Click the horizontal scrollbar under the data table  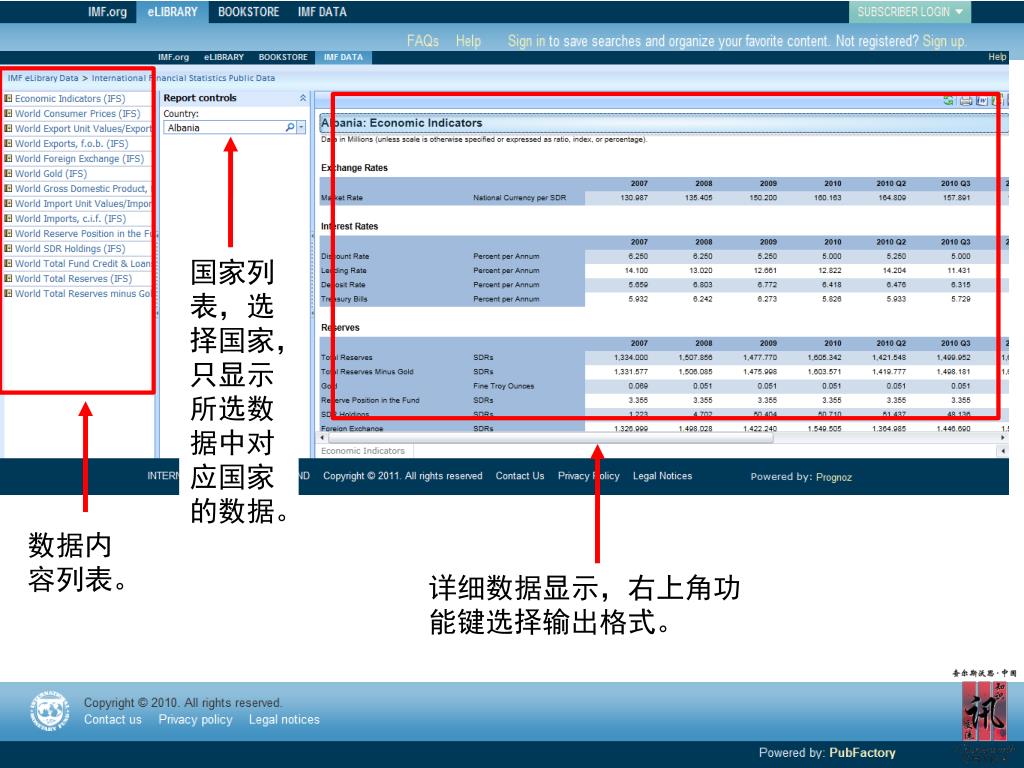coord(551,438)
